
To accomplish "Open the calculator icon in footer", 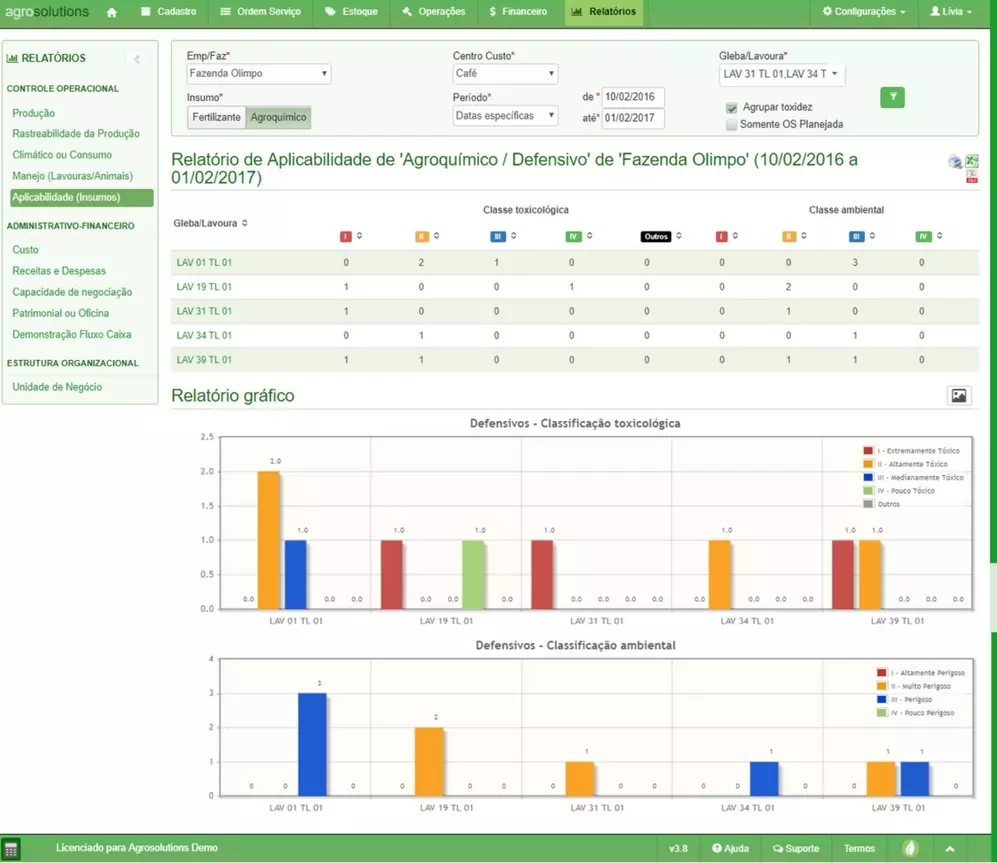I will (x=12, y=848).
